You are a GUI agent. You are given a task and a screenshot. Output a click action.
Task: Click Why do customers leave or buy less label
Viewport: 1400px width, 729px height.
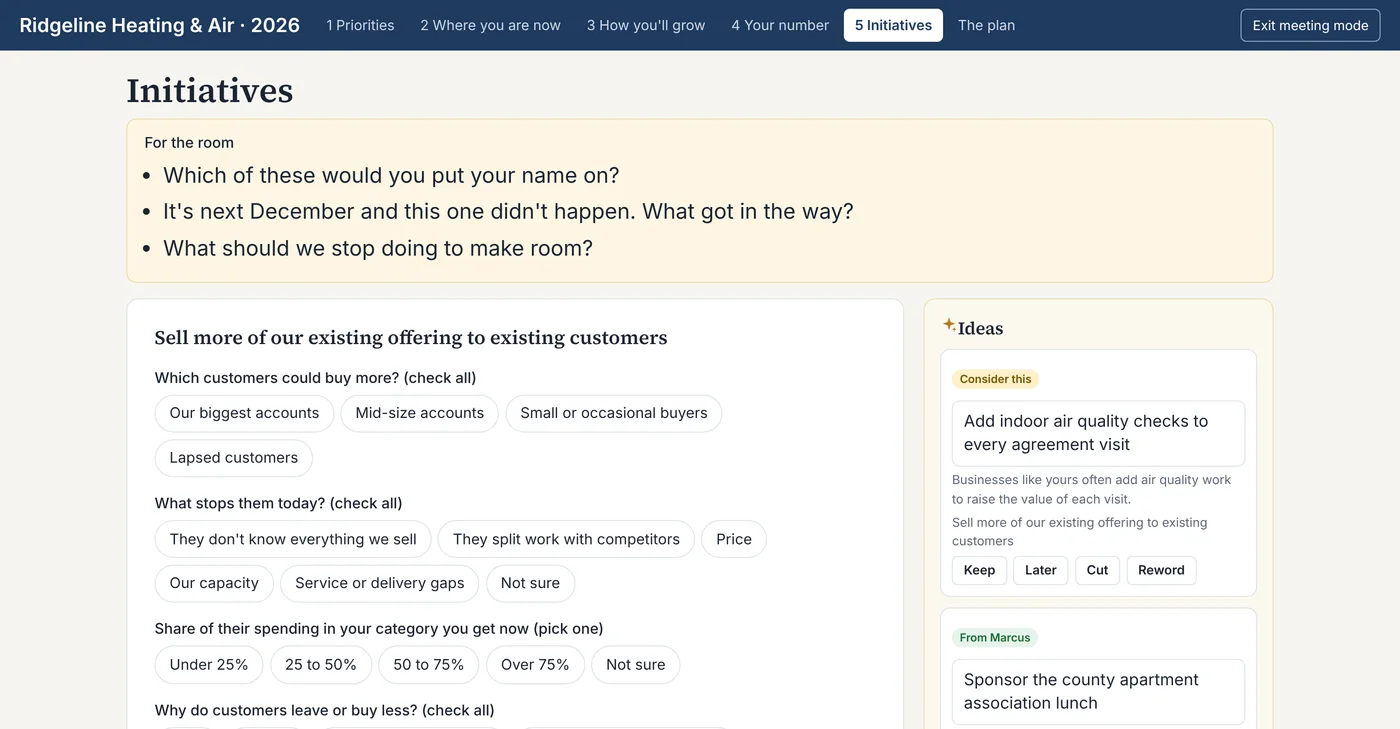[325, 710]
